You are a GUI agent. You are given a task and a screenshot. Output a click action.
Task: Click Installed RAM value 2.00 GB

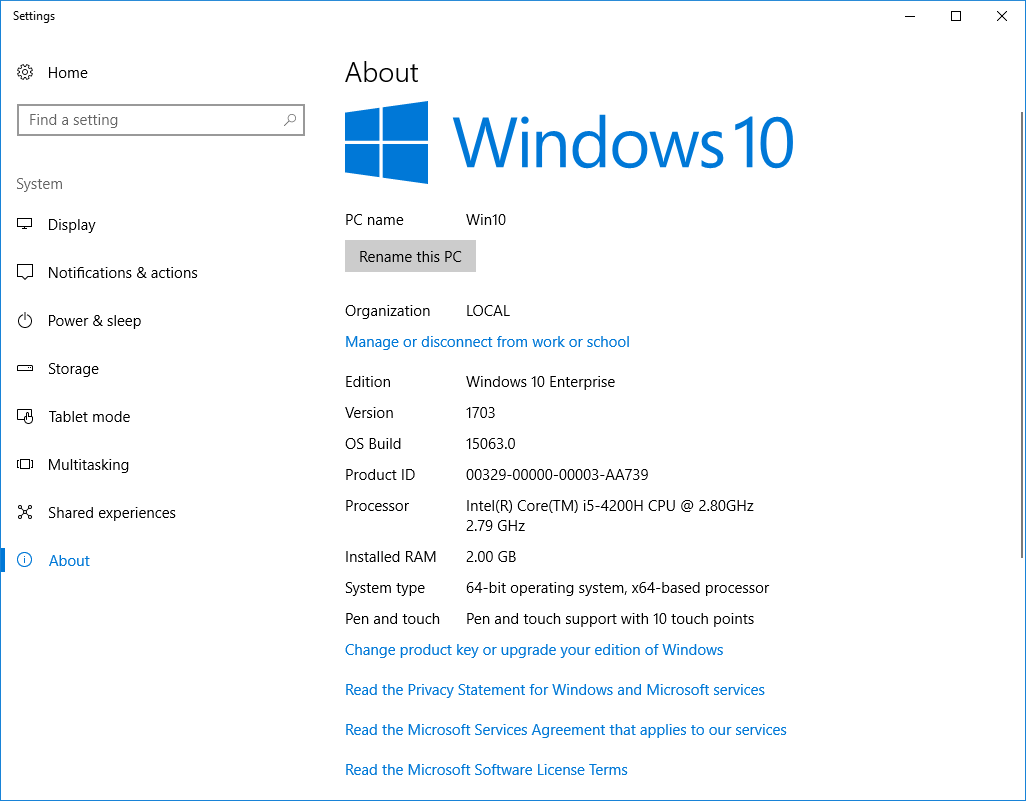pos(491,557)
